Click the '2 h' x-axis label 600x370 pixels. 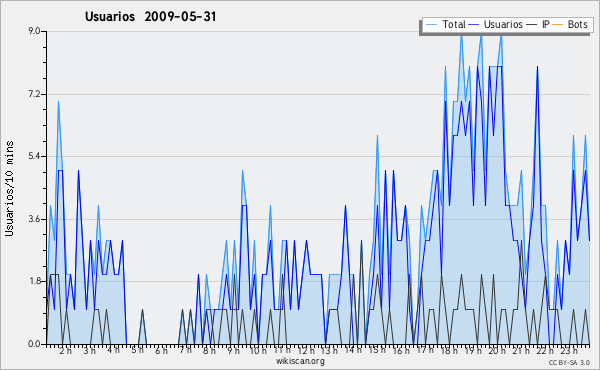[x=65, y=350]
